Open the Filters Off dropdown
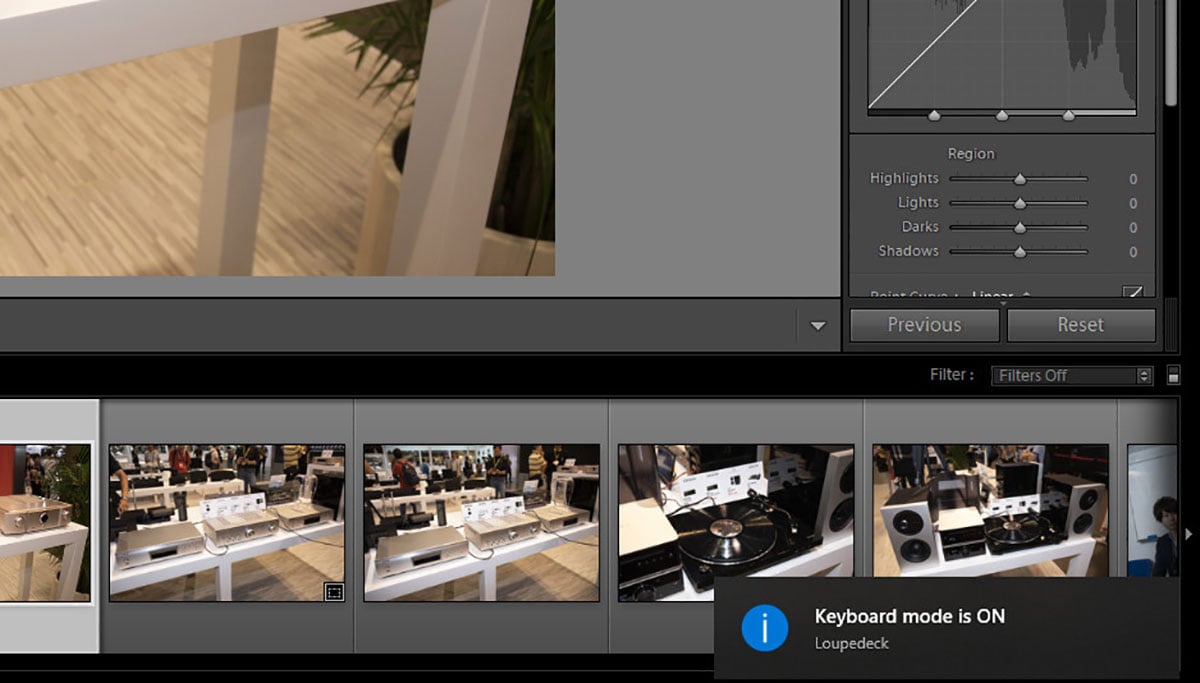The height and width of the screenshot is (683, 1200). [1072, 376]
